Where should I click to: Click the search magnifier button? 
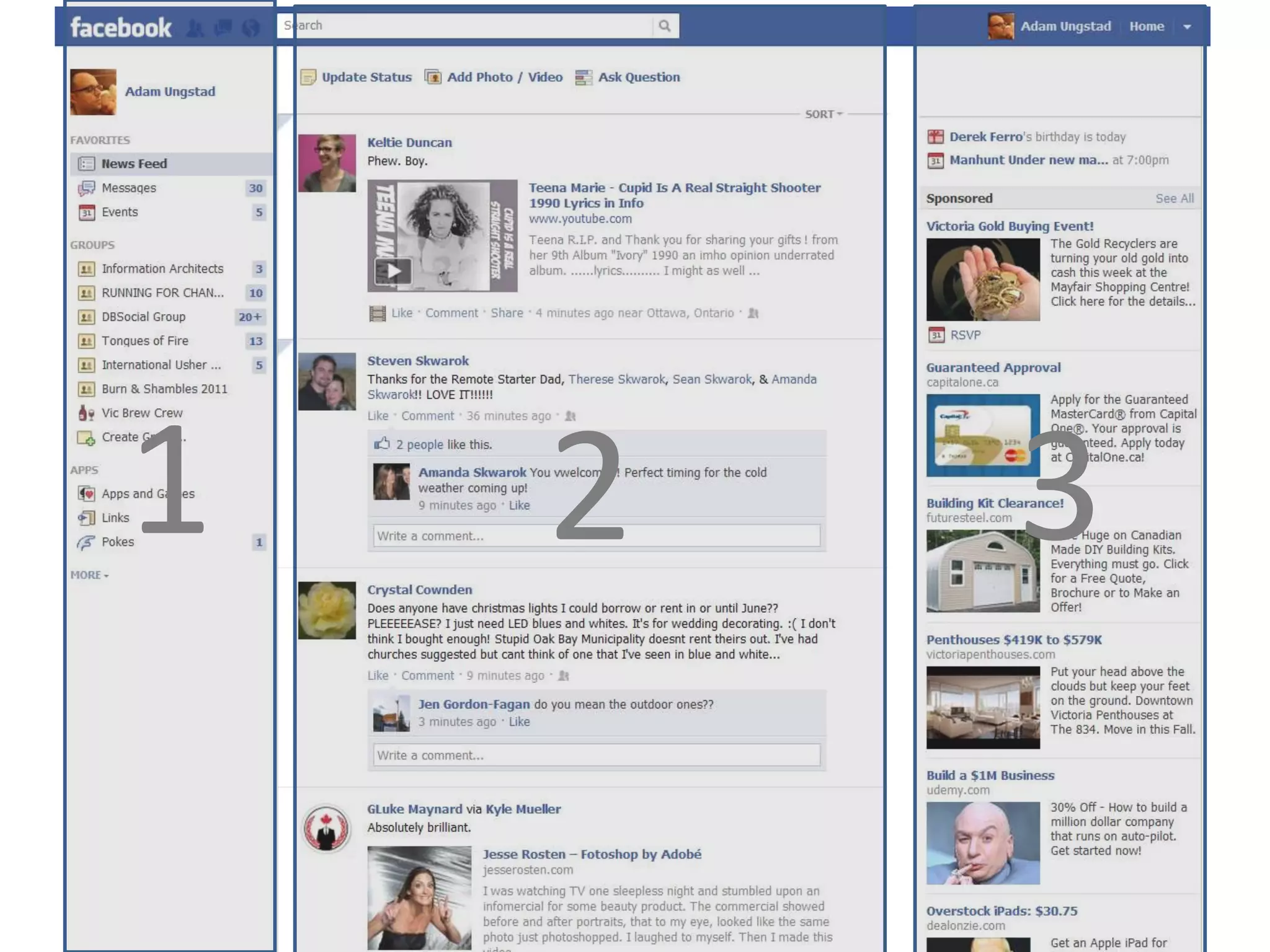[664, 26]
